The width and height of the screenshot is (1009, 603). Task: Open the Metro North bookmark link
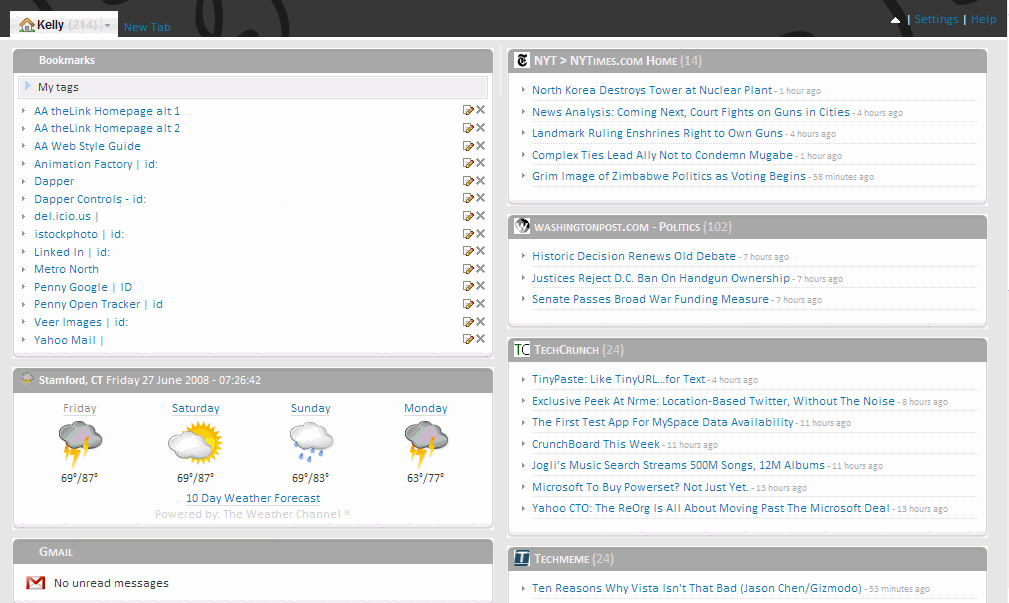tap(66, 269)
